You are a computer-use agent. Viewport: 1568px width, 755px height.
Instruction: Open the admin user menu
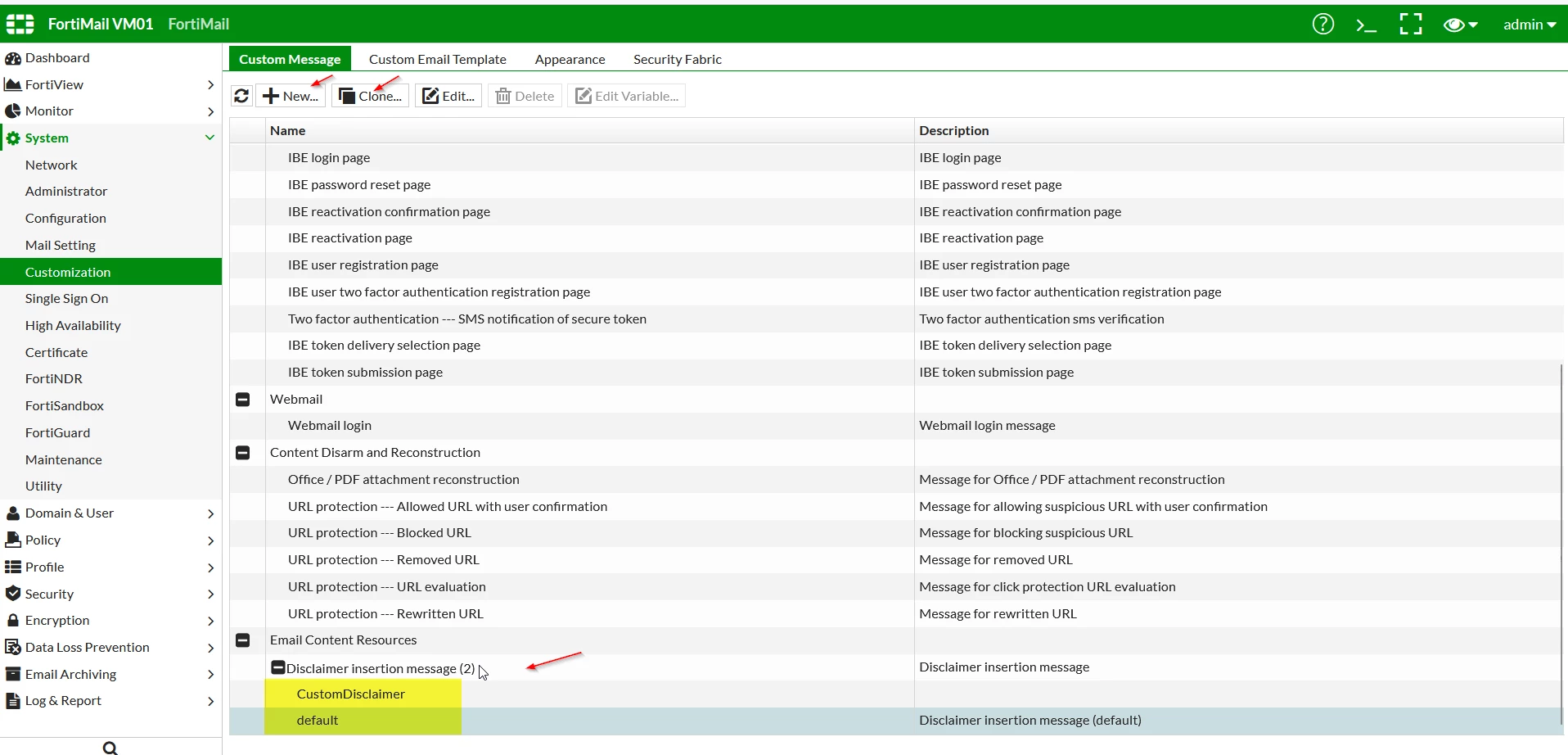pyautogui.click(x=1529, y=25)
